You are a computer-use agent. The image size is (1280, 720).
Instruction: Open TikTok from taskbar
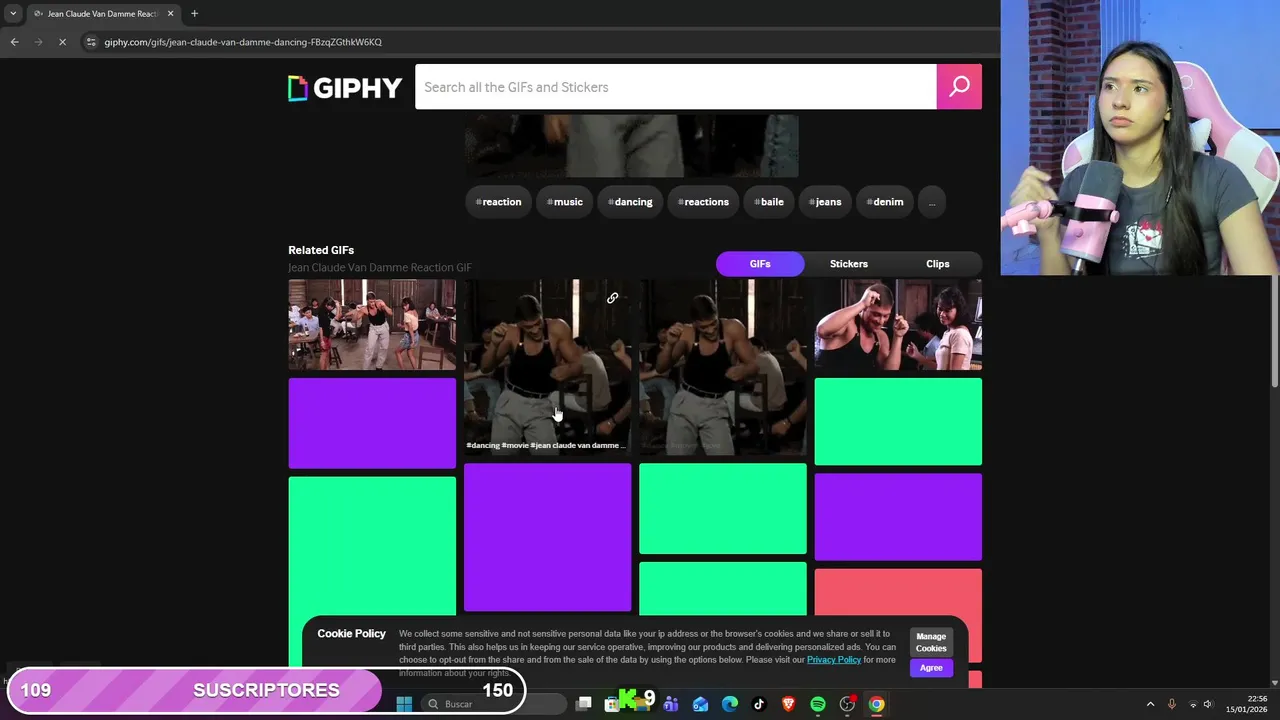point(759,704)
